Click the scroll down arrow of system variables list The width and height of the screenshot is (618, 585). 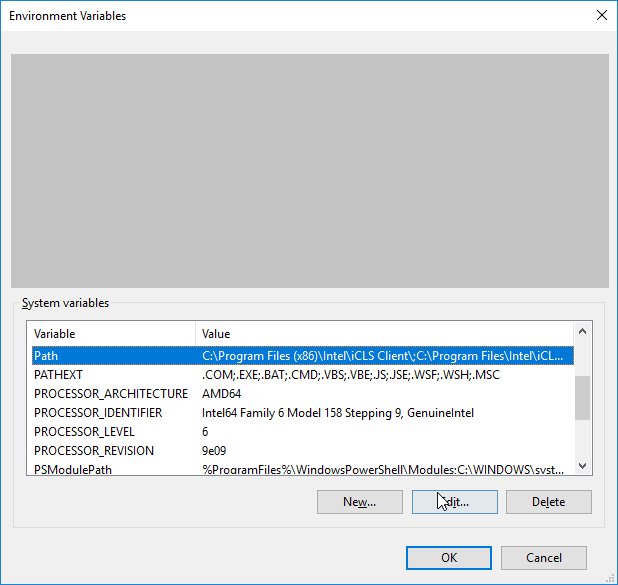click(x=583, y=466)
